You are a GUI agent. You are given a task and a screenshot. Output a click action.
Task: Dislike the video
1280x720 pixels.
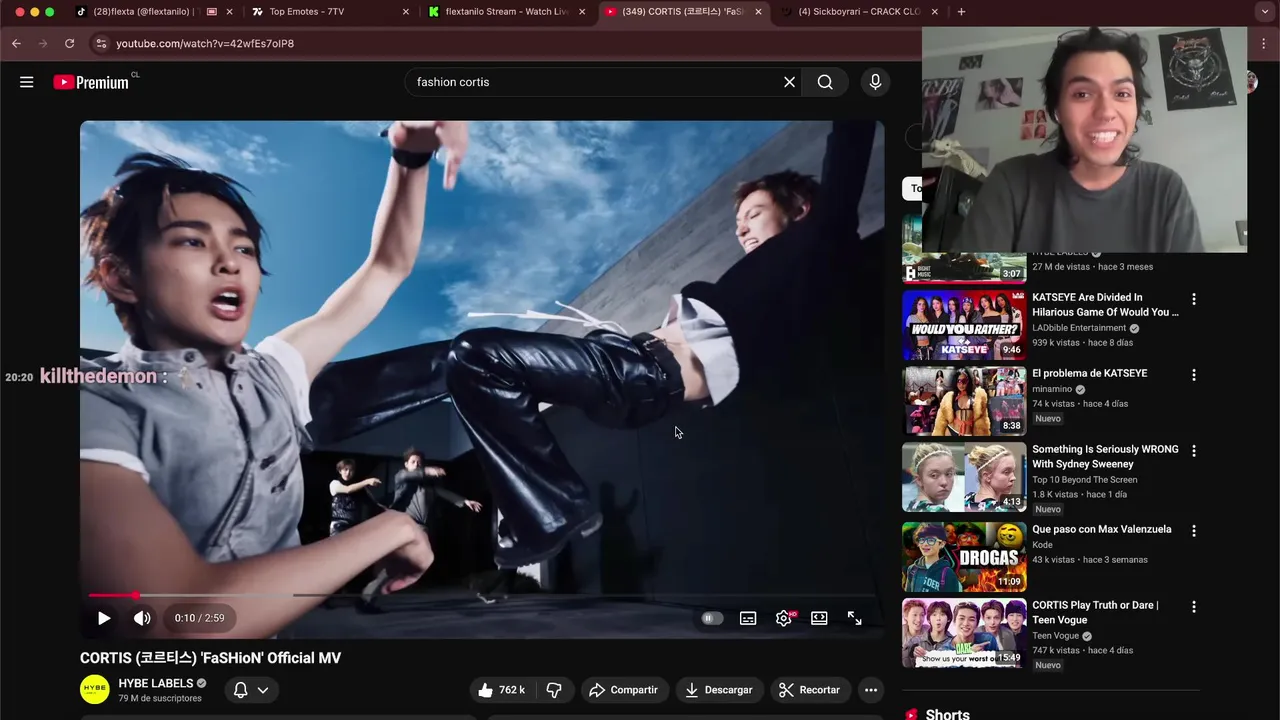coord(554,690)
